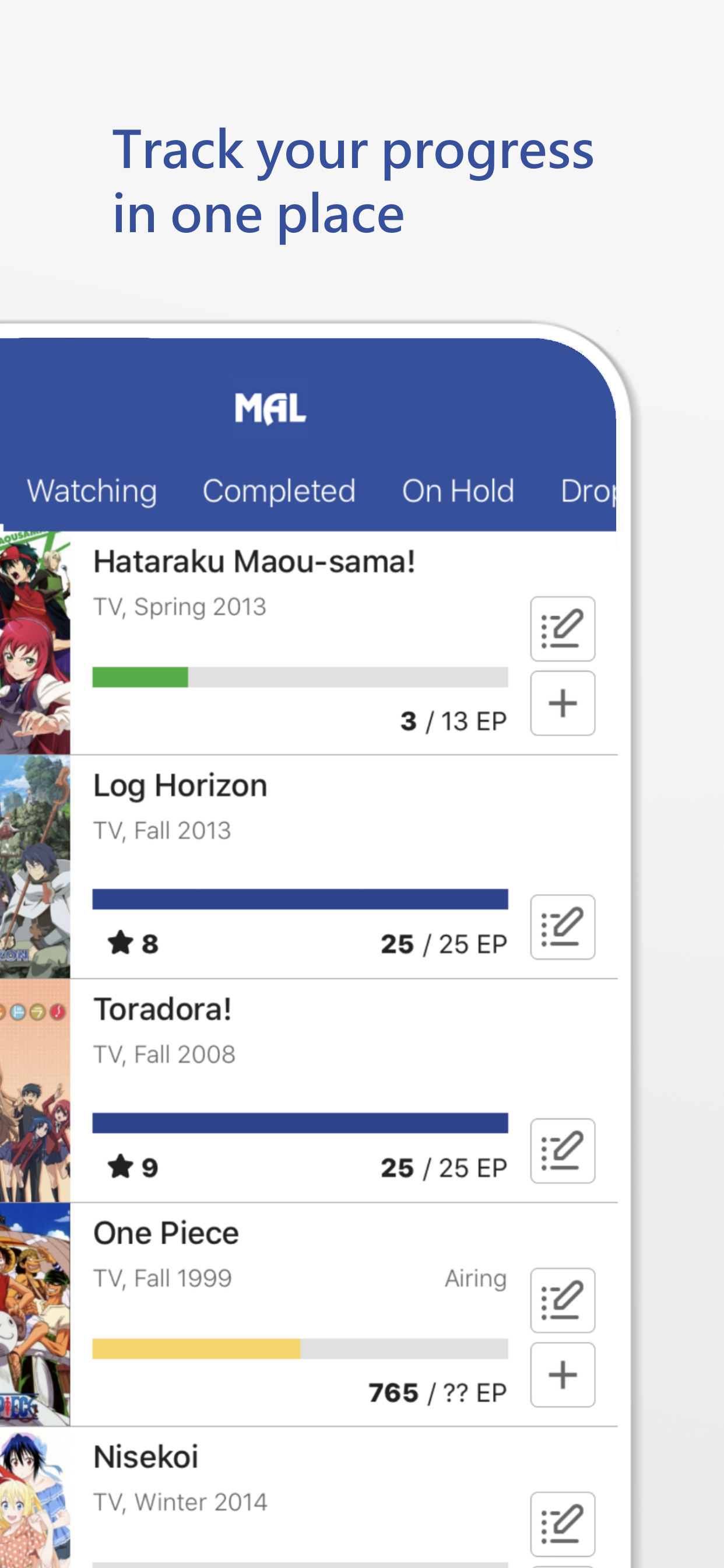The height and width of the screenshot is (1568, 724).
Task: Open edit icon for One Piece
Action: click(x=562, y=1301)
